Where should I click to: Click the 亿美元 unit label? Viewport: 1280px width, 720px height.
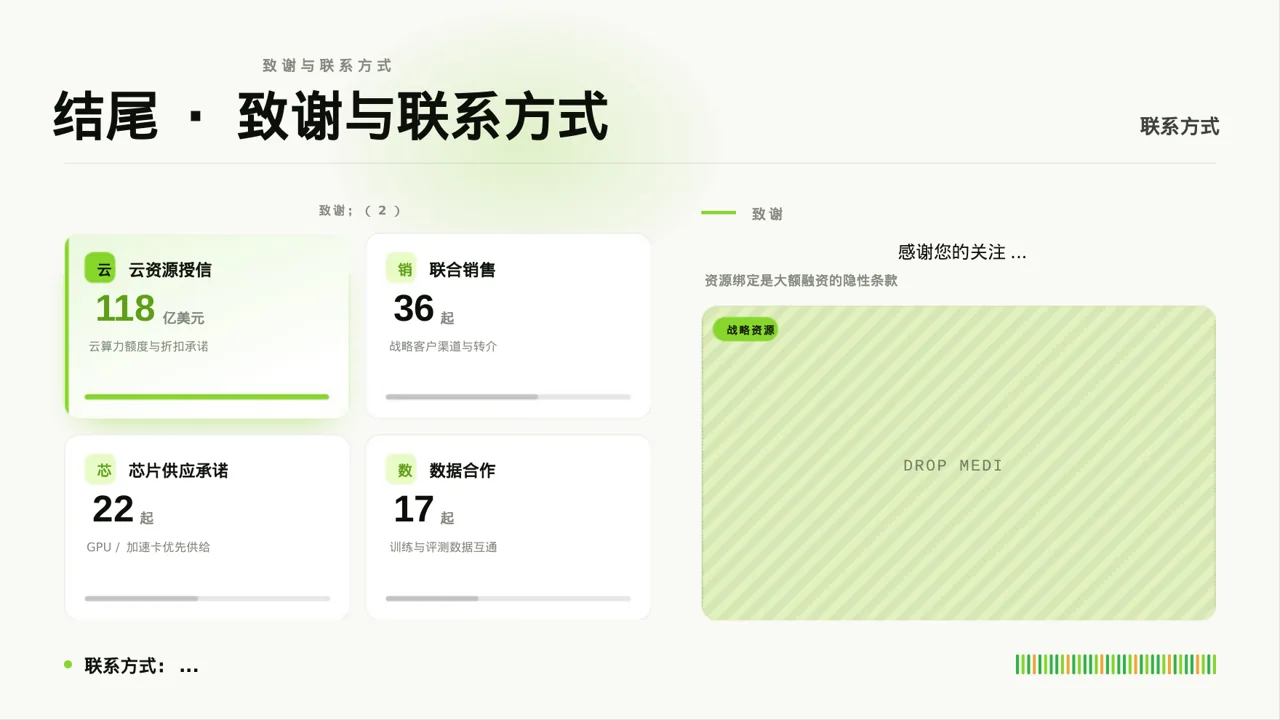click(183, 318)
